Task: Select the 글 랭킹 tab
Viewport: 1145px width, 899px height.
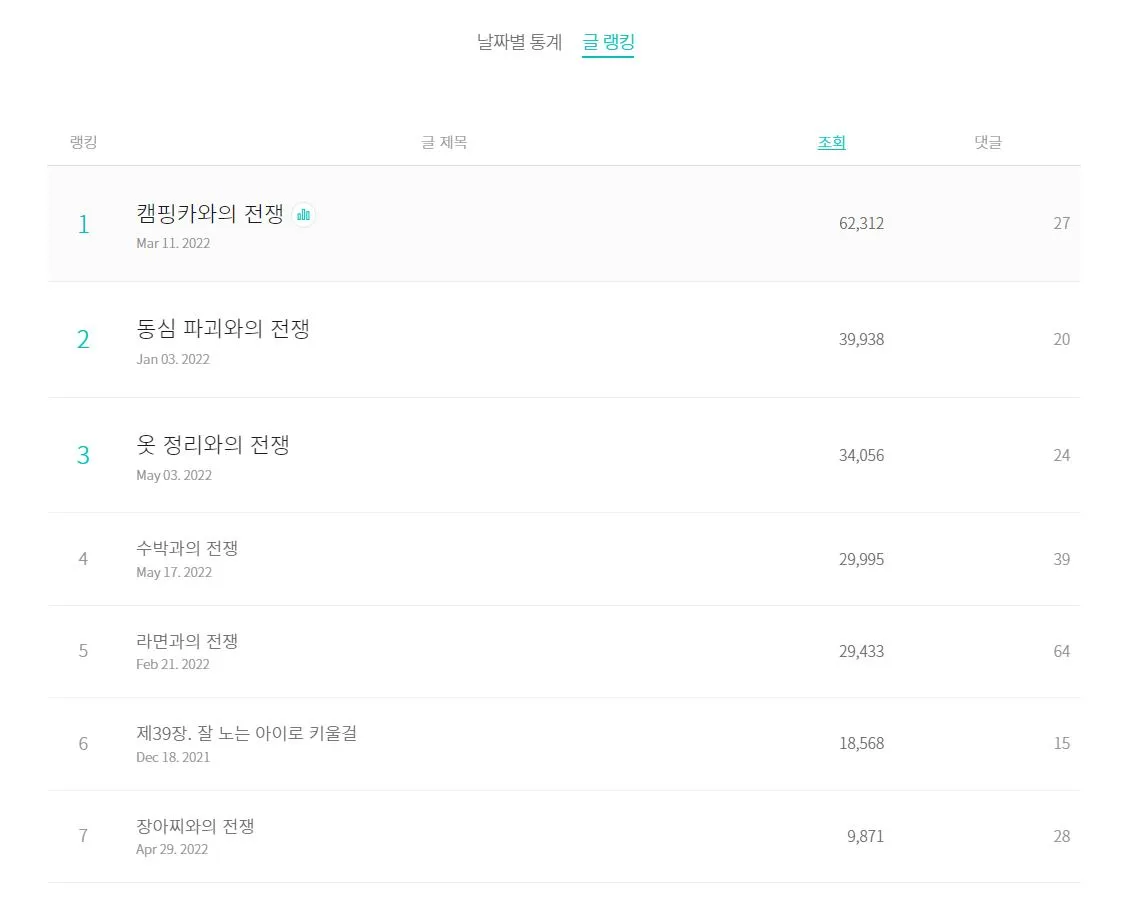Action: click(x=608, y=42)
